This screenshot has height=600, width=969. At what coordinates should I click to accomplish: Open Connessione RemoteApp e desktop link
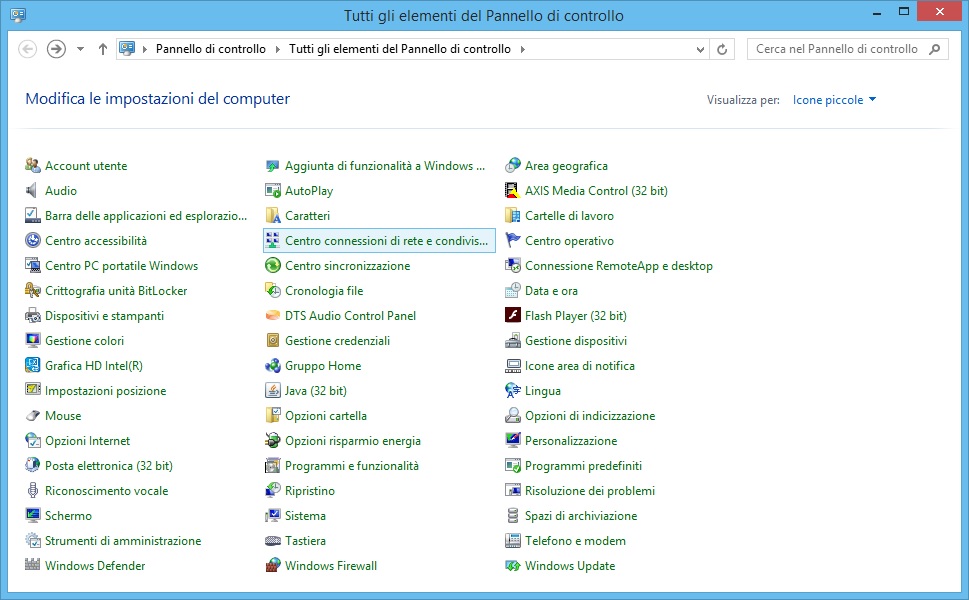point(619,266)
